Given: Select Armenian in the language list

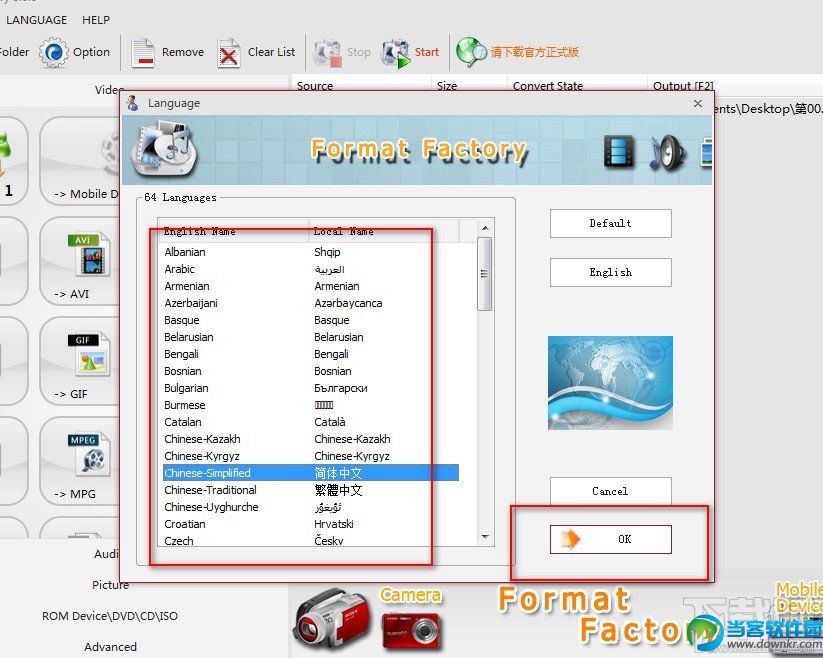Looking at the screenshot, I should coord(311,286).
